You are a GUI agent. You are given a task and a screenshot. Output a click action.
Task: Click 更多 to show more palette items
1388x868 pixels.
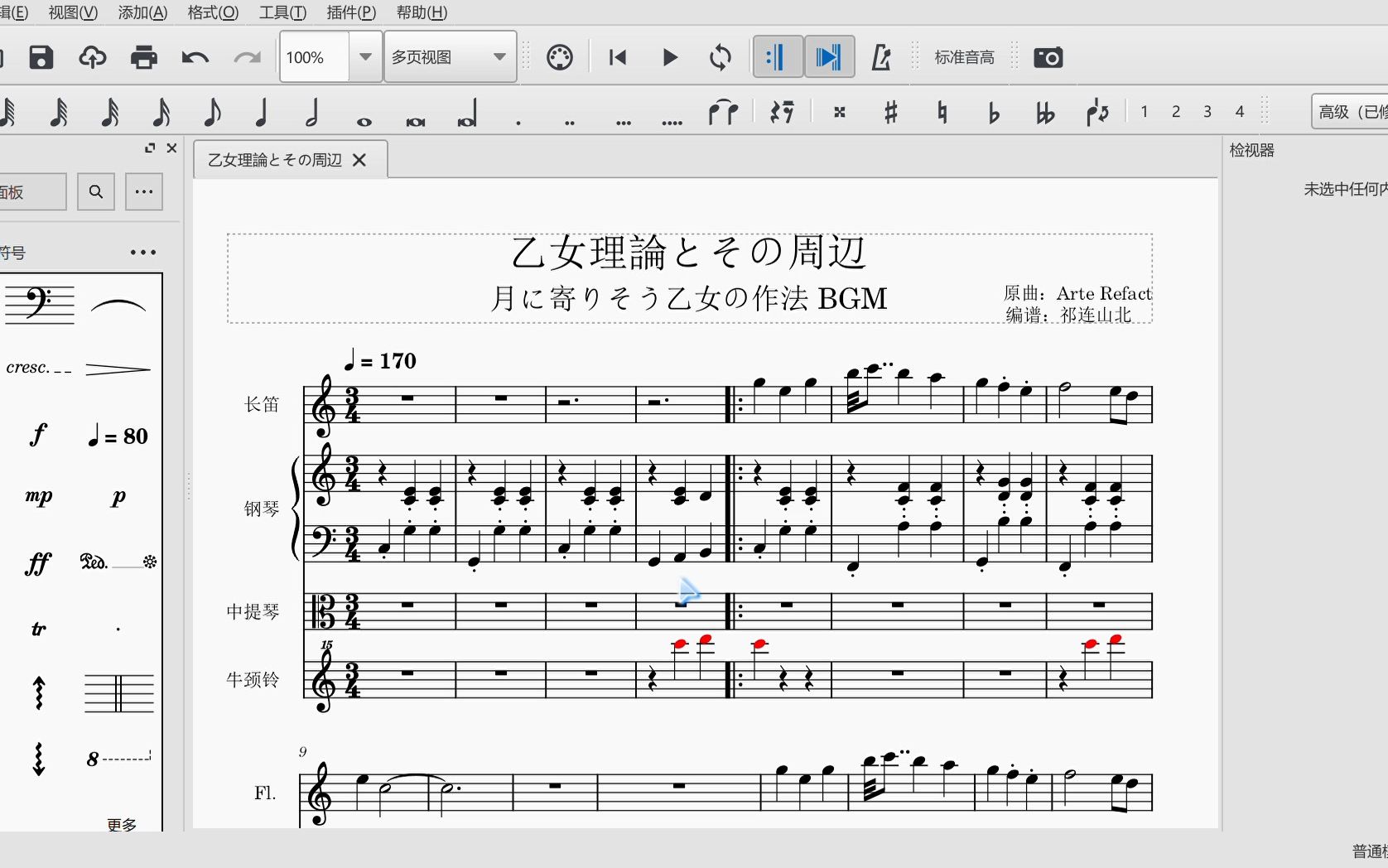tap(122, 824)
